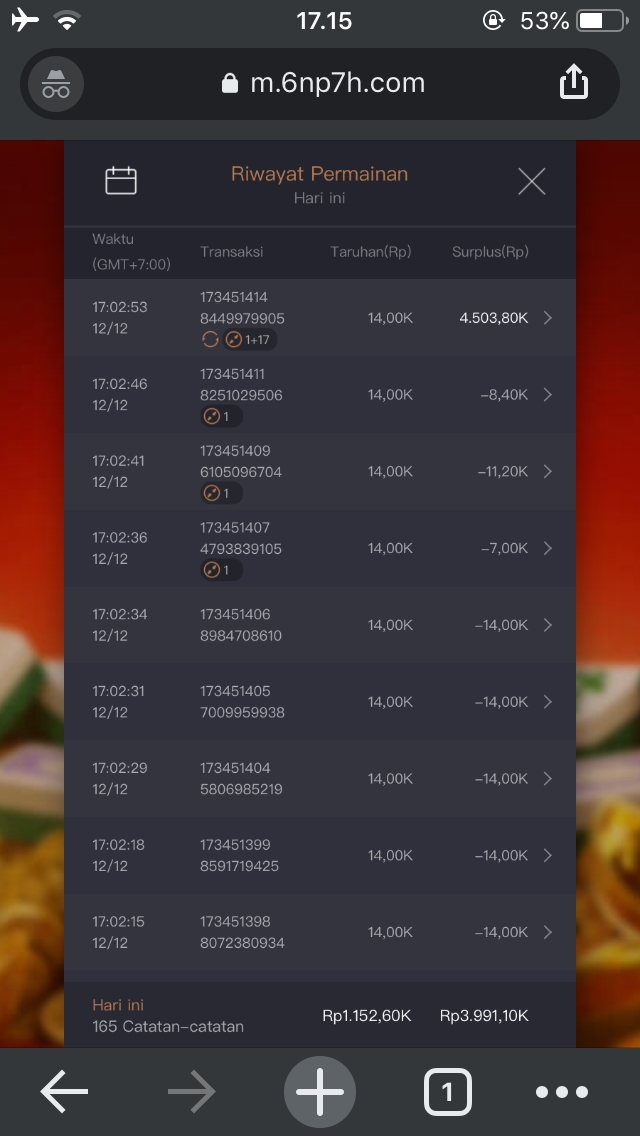Open the calendar date filter icon
Viewport: 640px width, 1136px height.
[121, 181]
